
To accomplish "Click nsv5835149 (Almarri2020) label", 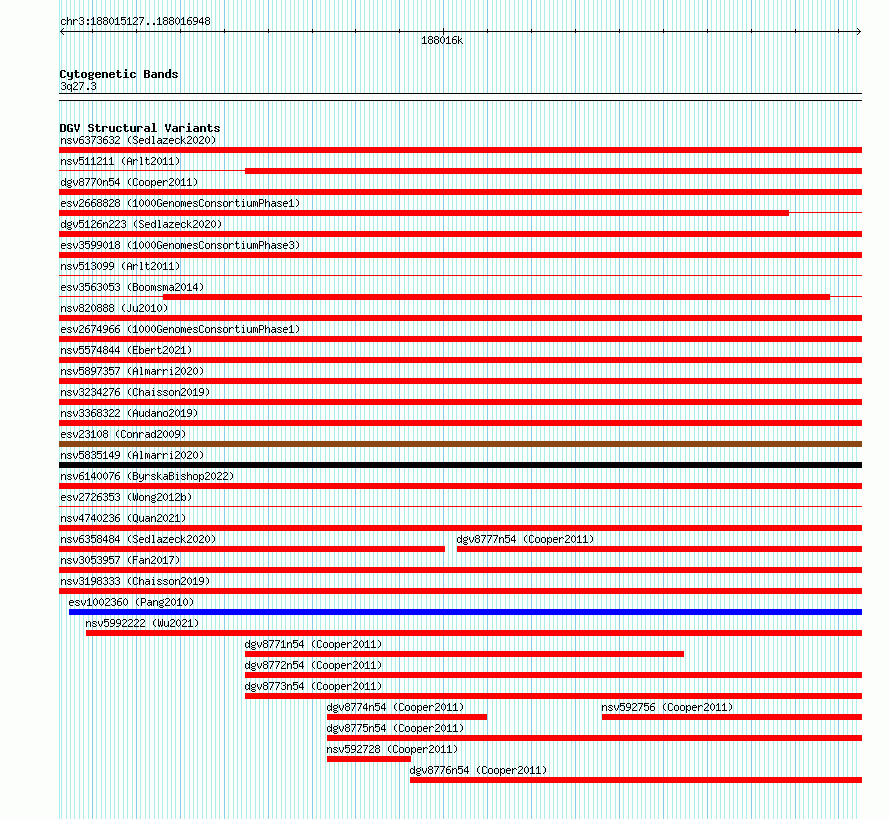I will pos(132,455).
